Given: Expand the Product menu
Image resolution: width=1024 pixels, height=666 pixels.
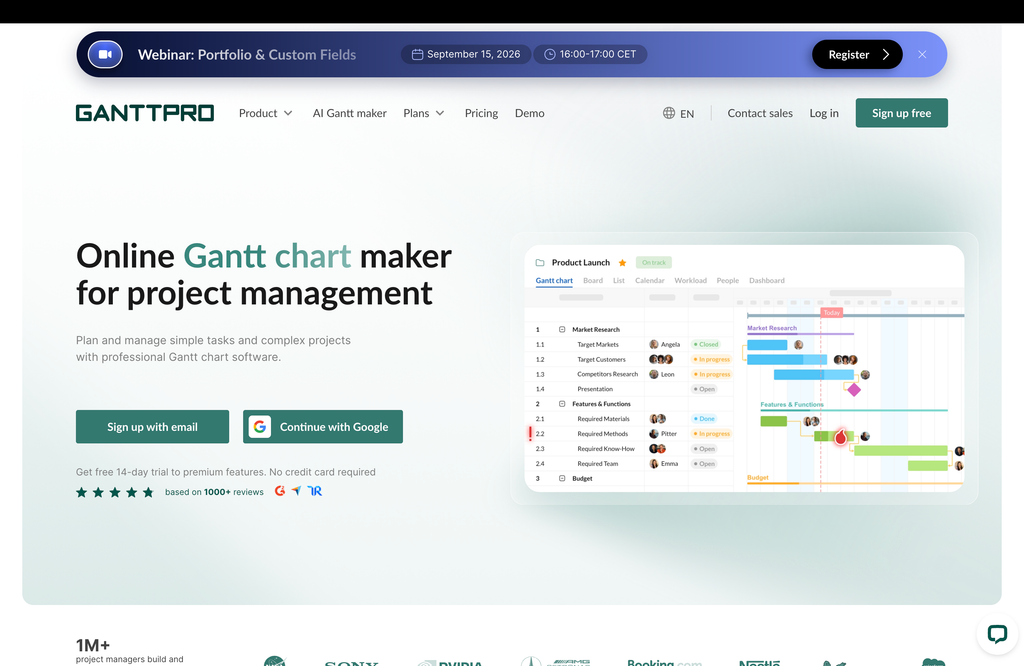Looking at the screenshot, I should pyautogui.click(x=265, y=113).
